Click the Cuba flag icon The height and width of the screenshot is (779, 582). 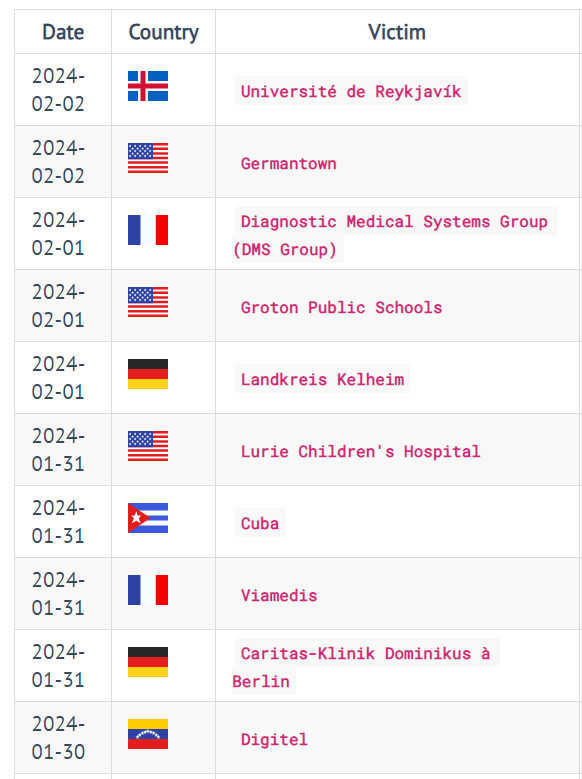coord(148,518)
